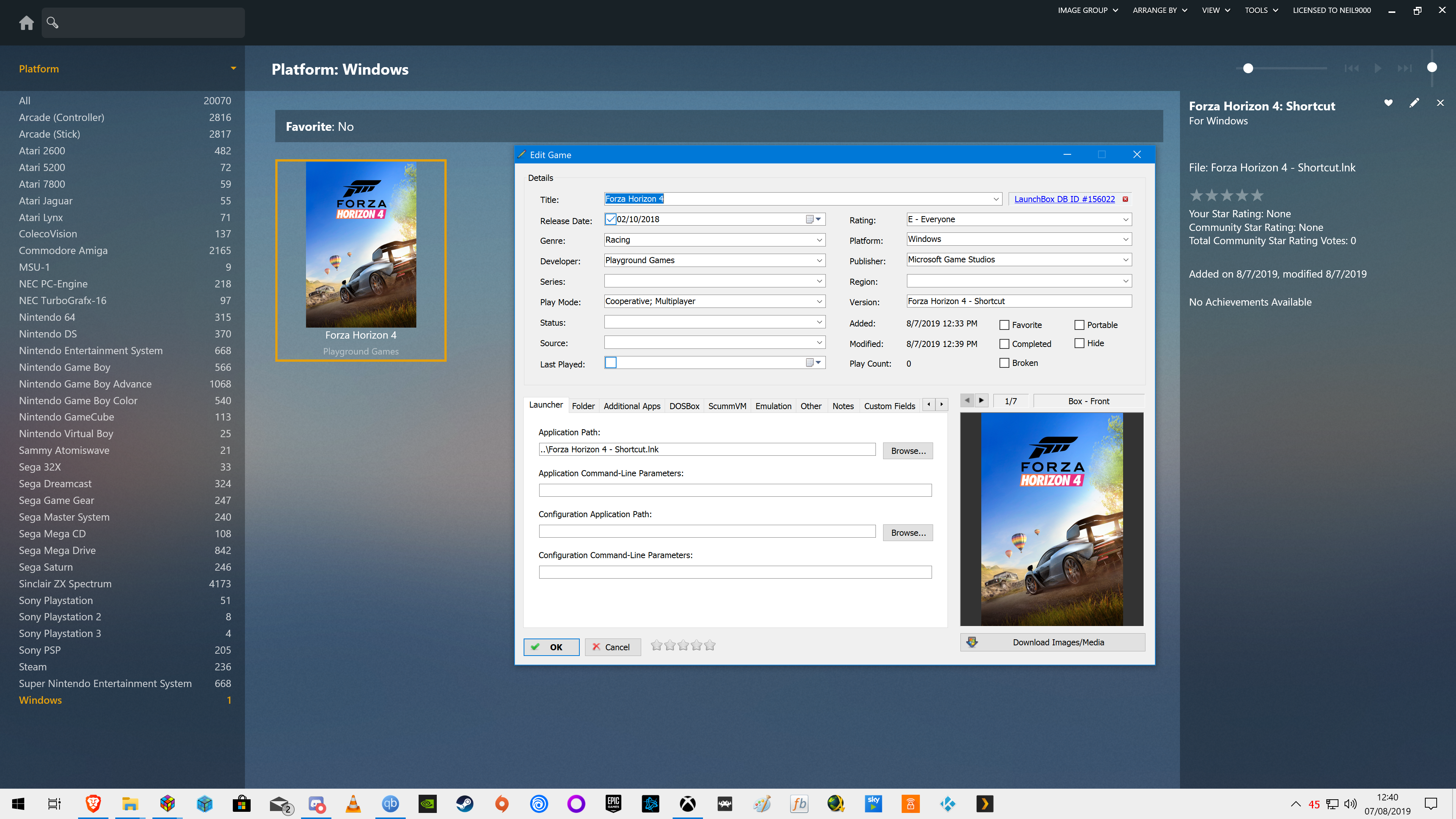Open qBittorrent in taskbar
Viewport: 1456px width, 819px height.
tap(391, 804)
